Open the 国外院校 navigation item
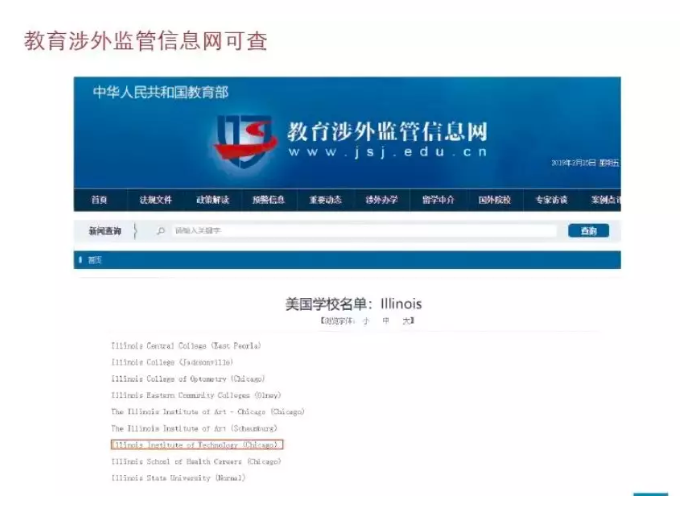The height and width of the screenshot is (519, 695). pyautogui.click(x=495, y=200)
